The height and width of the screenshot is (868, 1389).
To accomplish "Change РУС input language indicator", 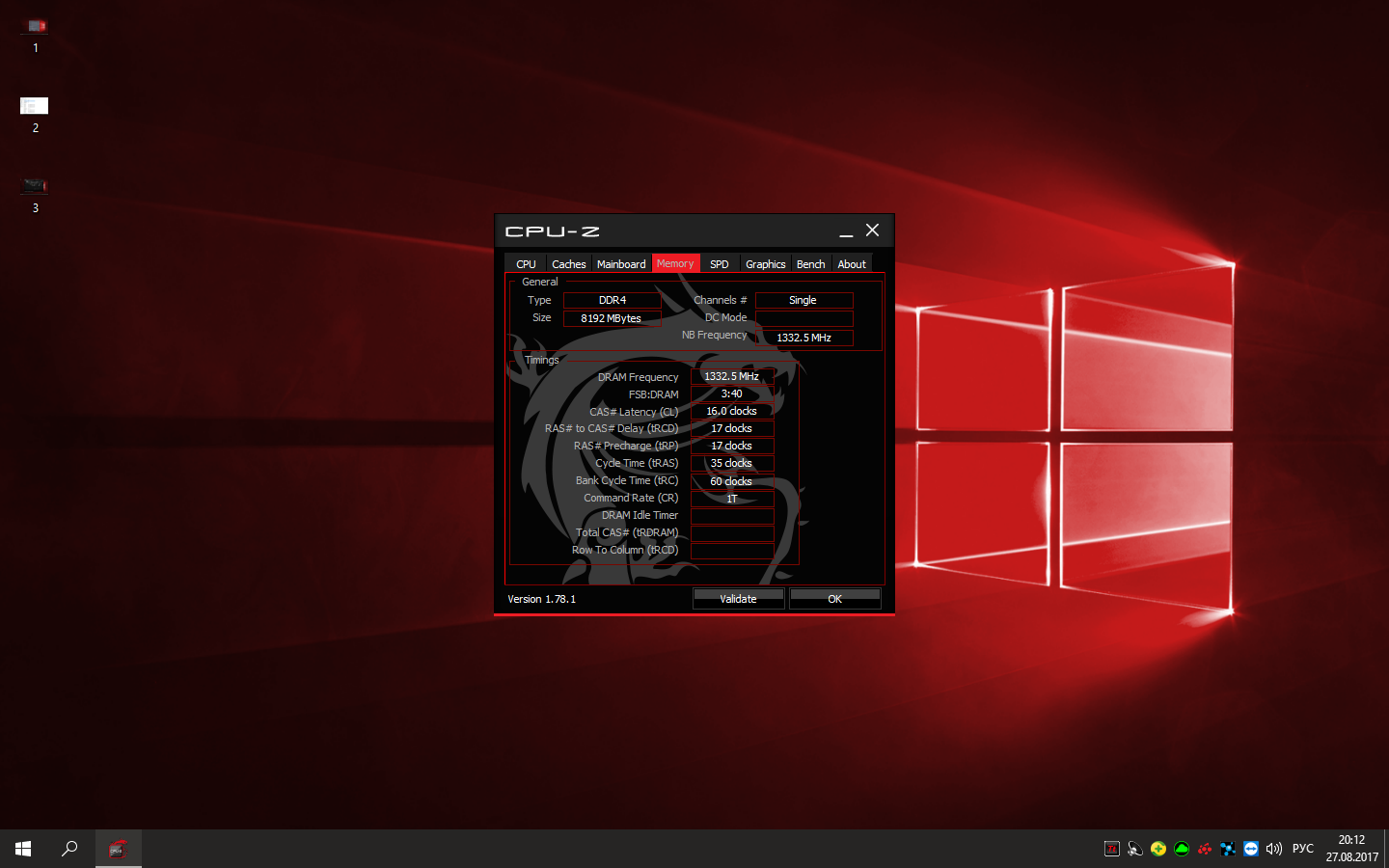I will click(x=1303, y=849).
